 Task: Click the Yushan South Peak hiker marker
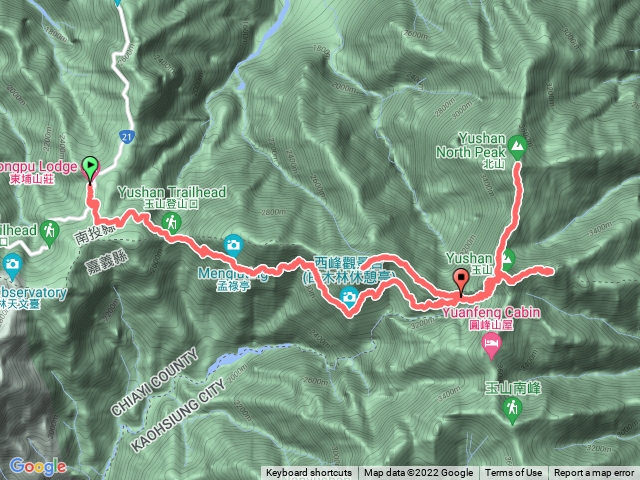click(512, 410)
